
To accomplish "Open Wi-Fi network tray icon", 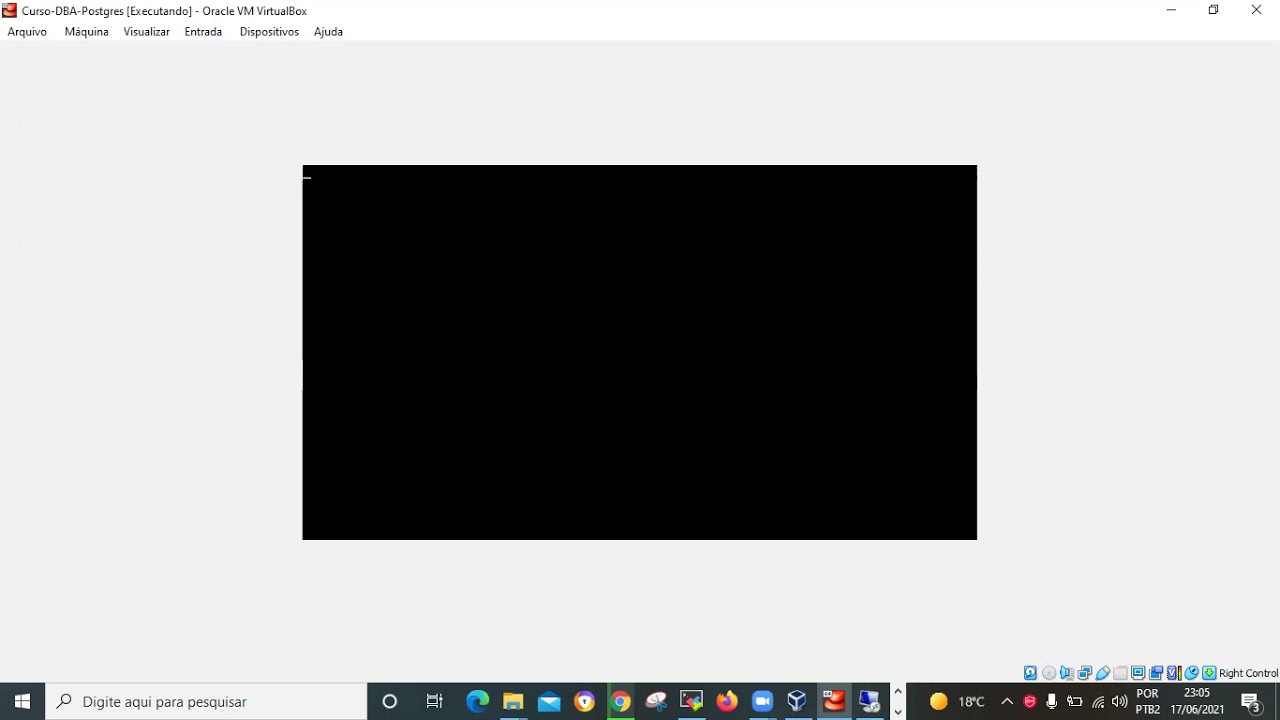I will pos(1098,701).
